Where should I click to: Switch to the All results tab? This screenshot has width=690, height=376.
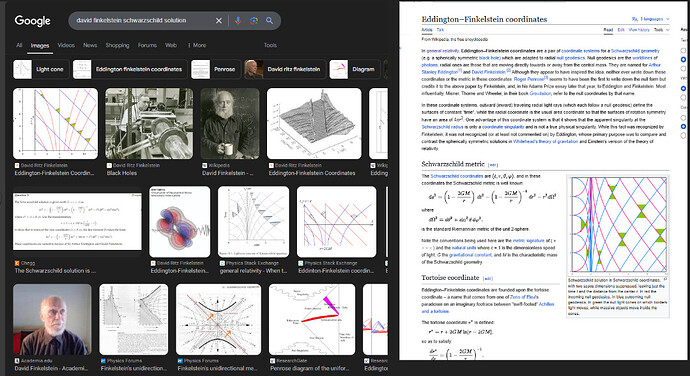pyautogui.click(x=19, y=45)
